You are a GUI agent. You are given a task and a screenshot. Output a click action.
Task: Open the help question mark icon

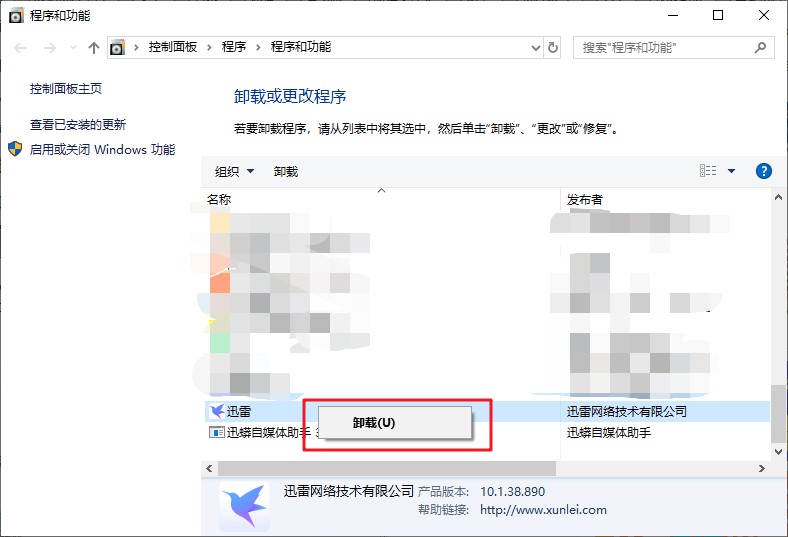point(763,171)
